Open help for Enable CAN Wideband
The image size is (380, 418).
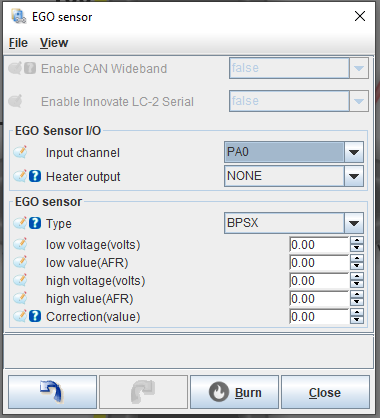(x=30, y=68)
